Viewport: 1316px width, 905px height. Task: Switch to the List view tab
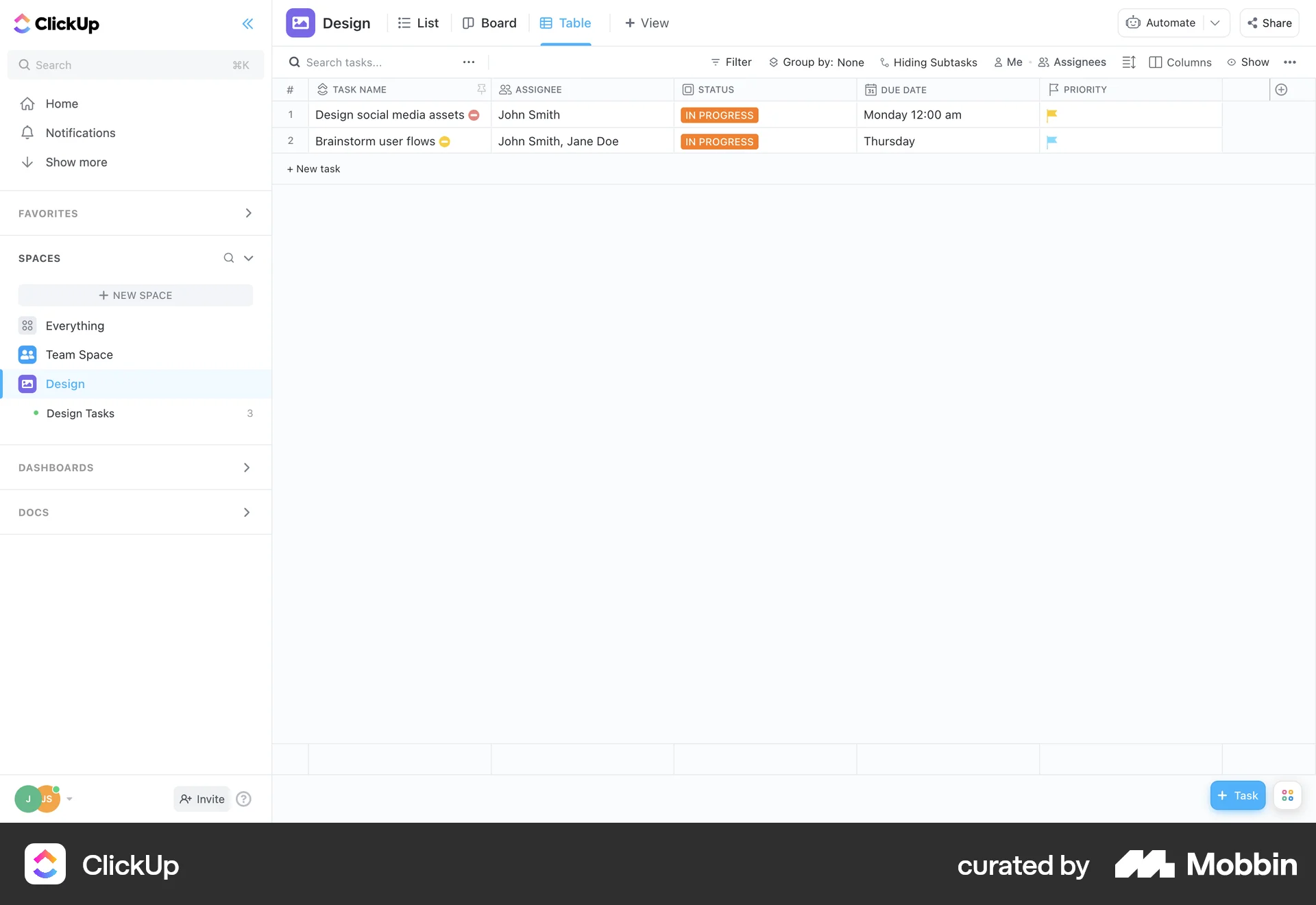click(419, 23)
